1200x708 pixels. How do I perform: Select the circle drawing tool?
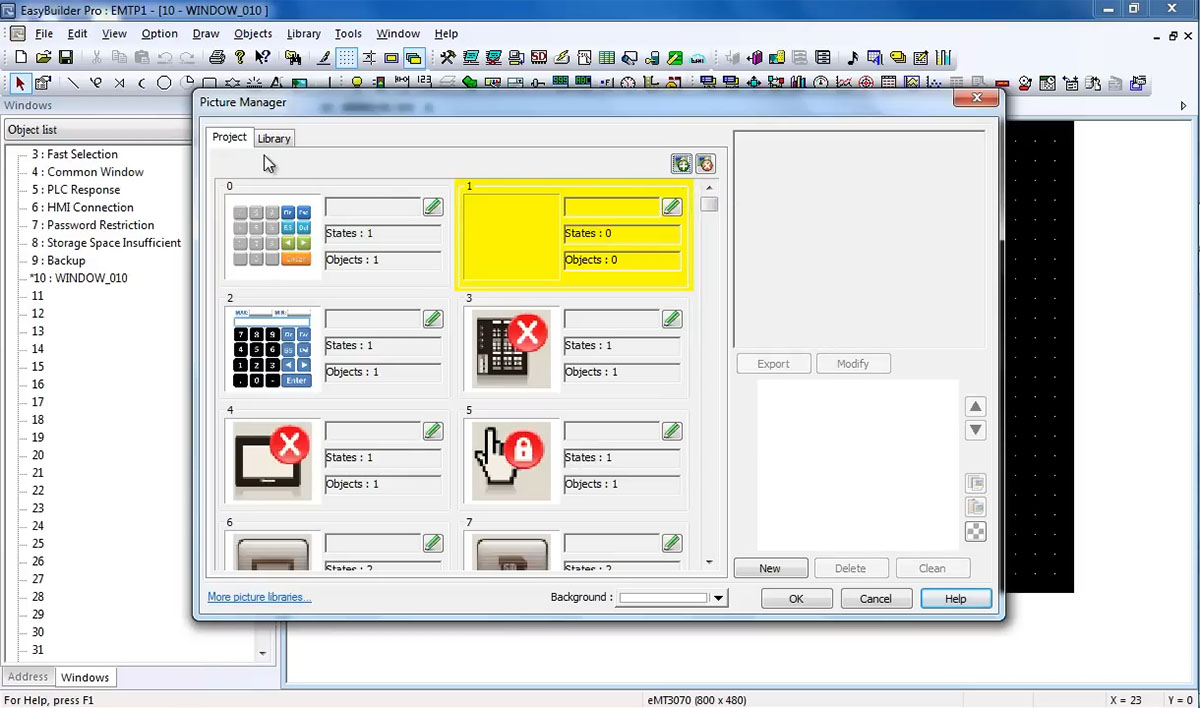164,83
